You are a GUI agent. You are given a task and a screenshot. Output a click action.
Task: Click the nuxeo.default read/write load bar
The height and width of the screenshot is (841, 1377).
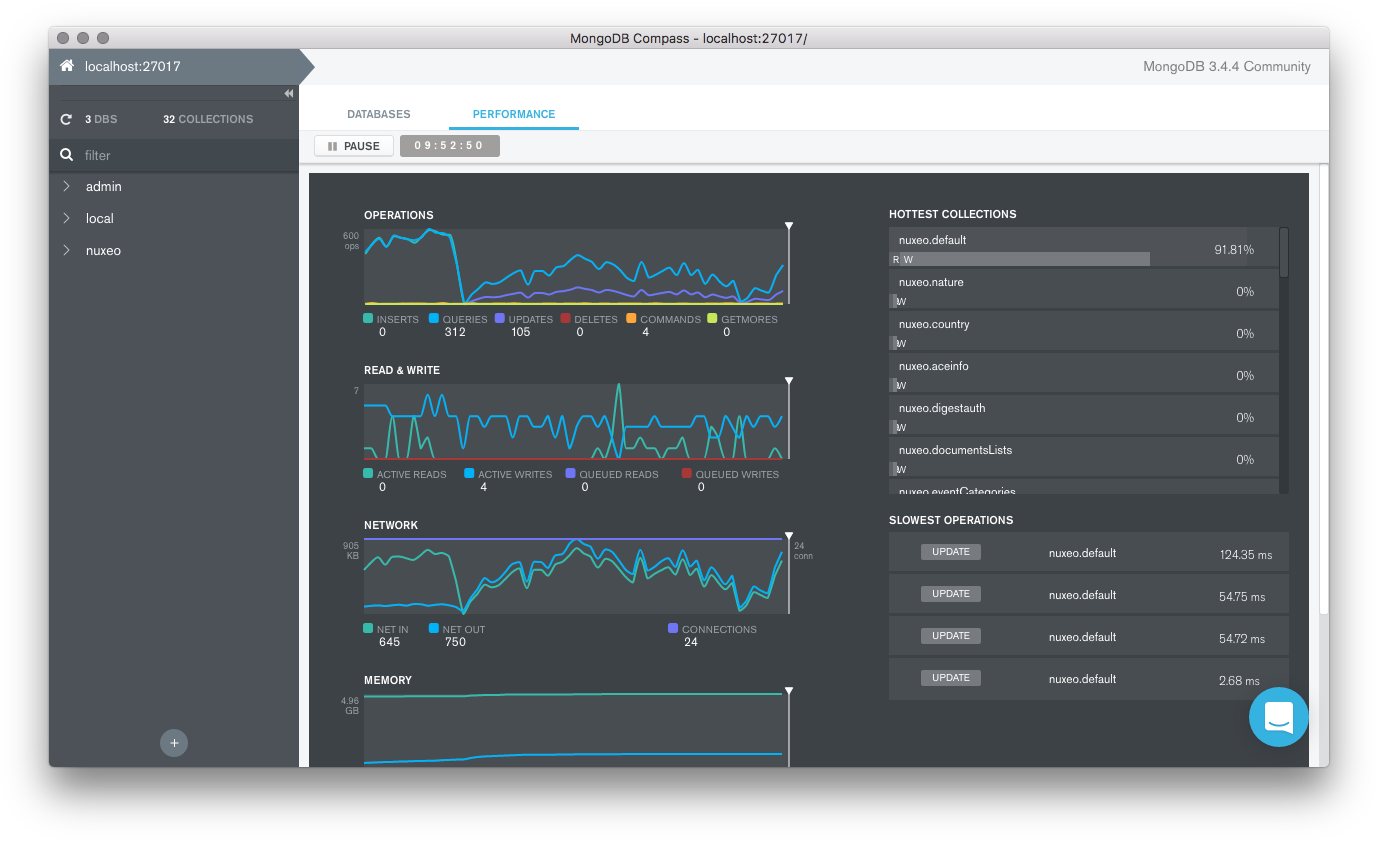pyautogui.click(x=1020, y=259)
